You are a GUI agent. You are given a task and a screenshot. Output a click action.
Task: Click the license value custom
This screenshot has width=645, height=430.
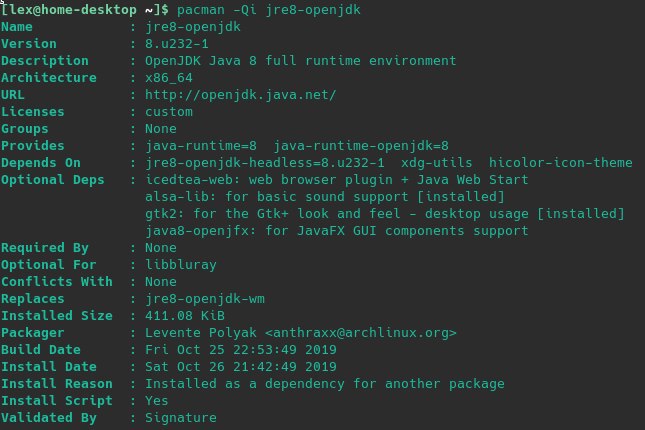pyautogui.click(x=169, y=112)
